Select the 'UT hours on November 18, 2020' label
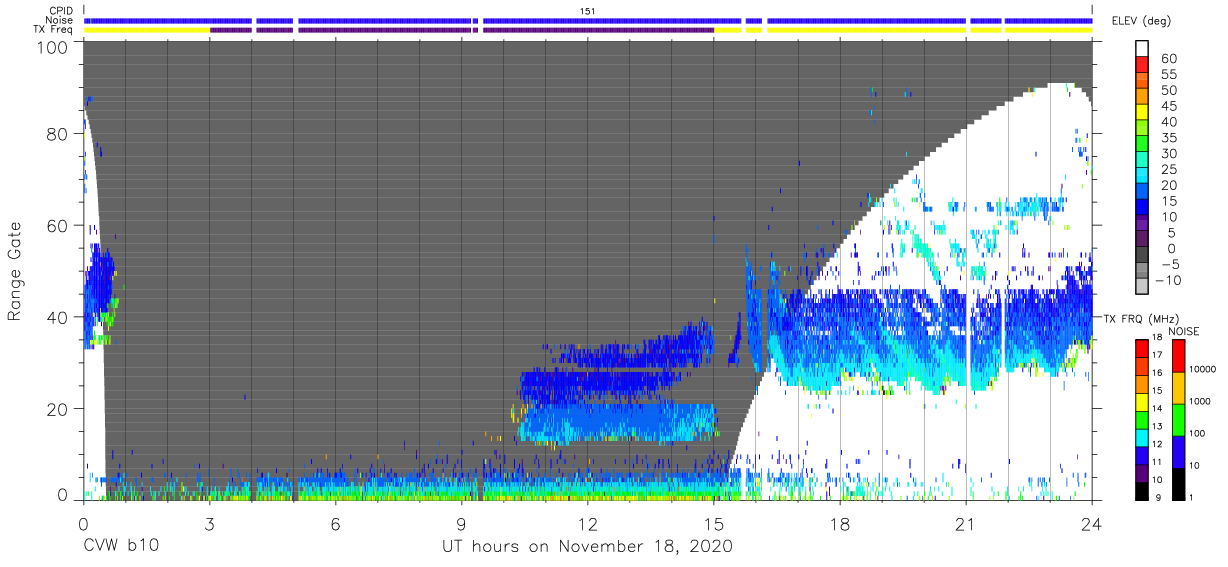The image size is (1228, 567). (588, 547)
